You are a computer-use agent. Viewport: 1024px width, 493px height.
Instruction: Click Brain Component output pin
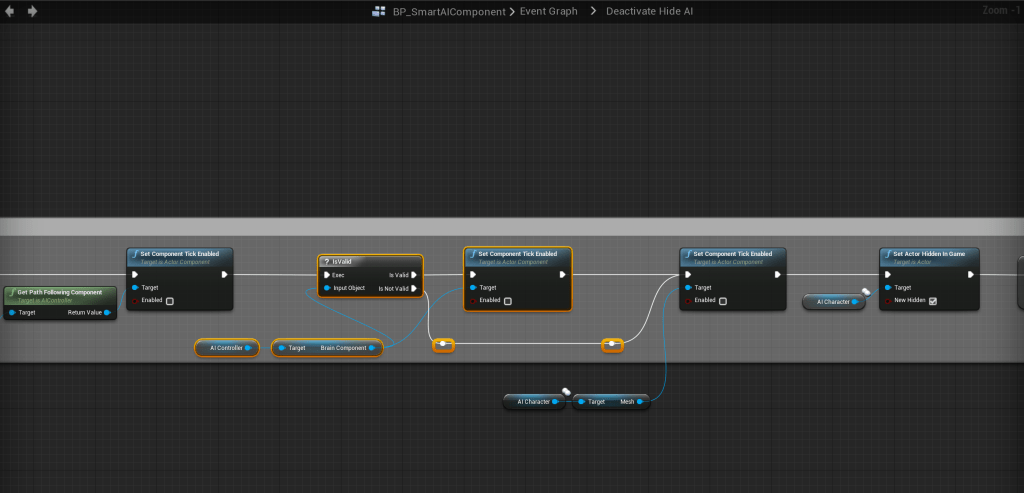[371, 348]
